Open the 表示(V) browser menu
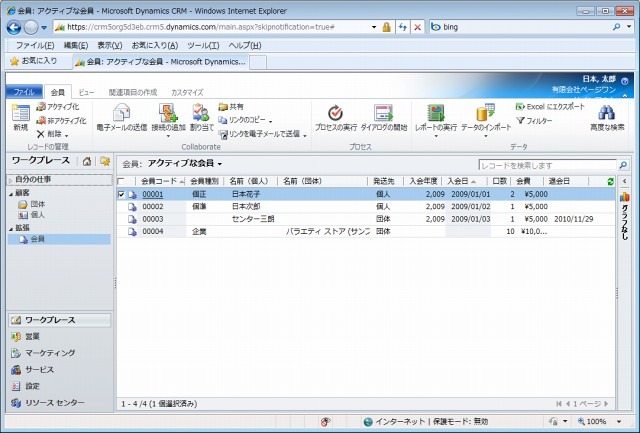Viewport: 640px width, 433px height. click(x=110, y=45)
